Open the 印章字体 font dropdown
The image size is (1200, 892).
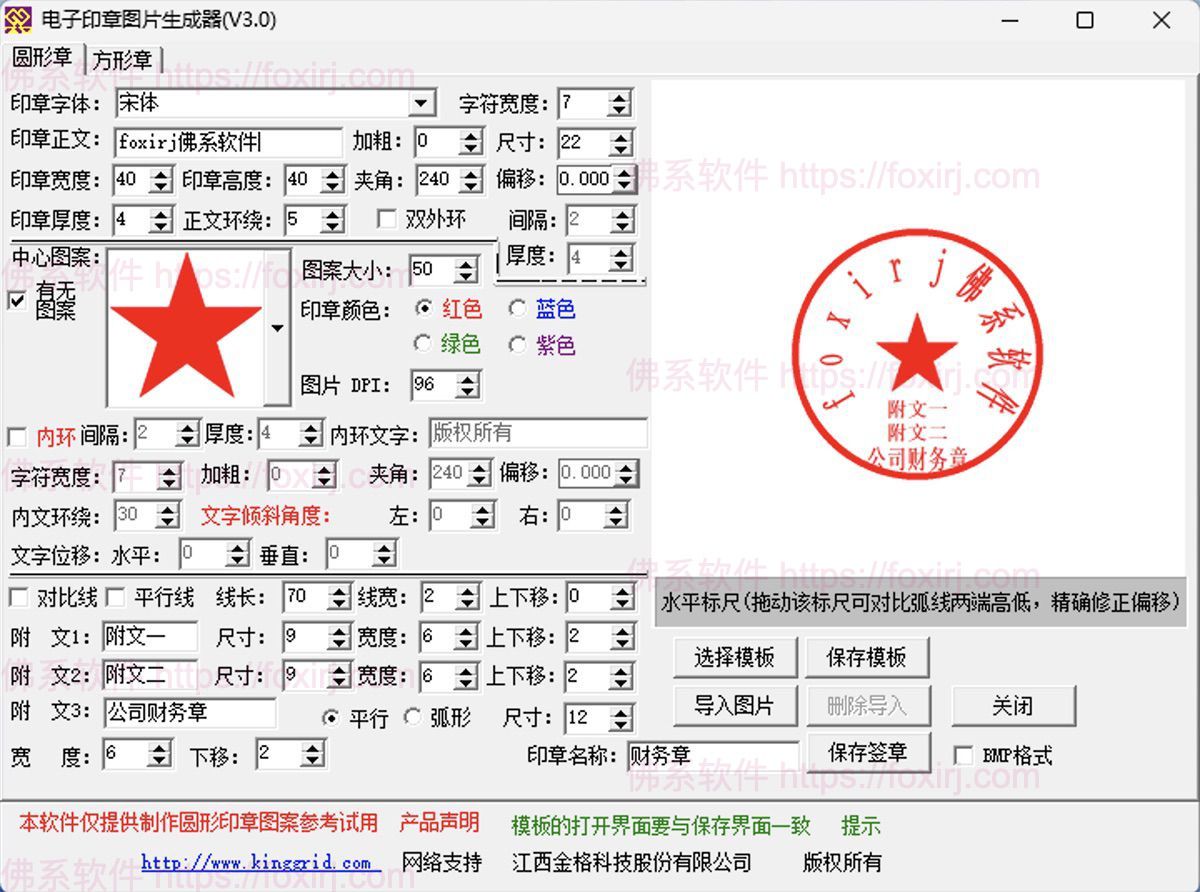pos(423,103)
